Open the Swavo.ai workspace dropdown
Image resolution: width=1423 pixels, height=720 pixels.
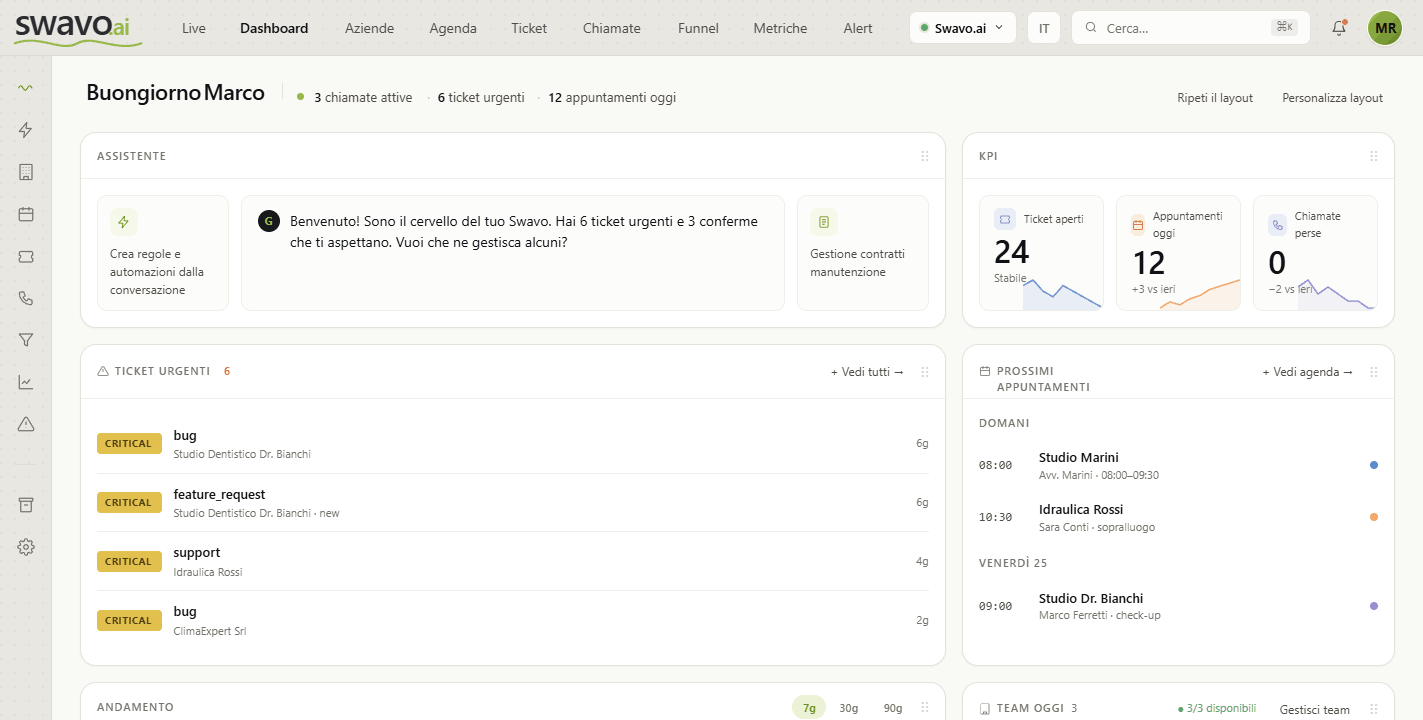963,28
